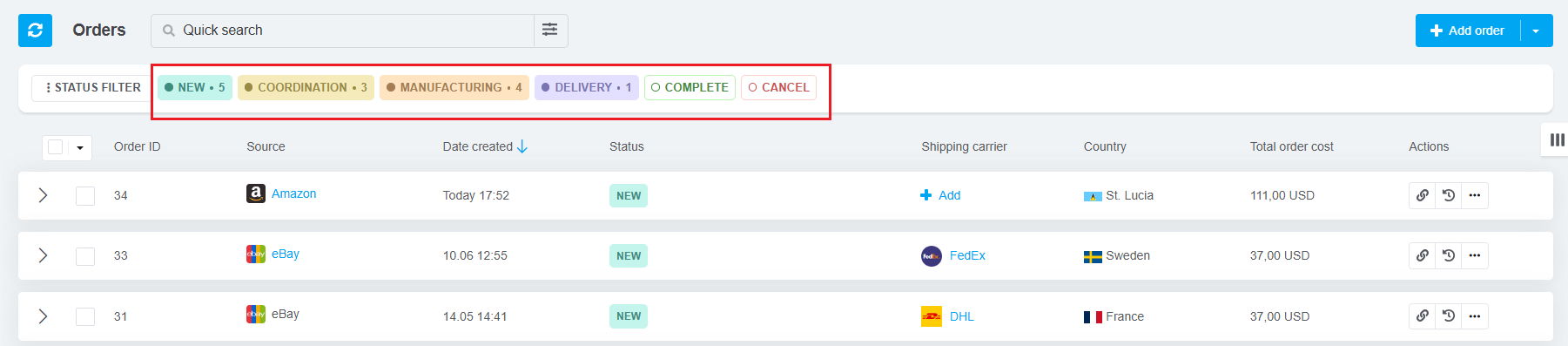Screen dimensions: 1568x346
Task: Open more actions menu for order 31
Action: pos(1475,316)
